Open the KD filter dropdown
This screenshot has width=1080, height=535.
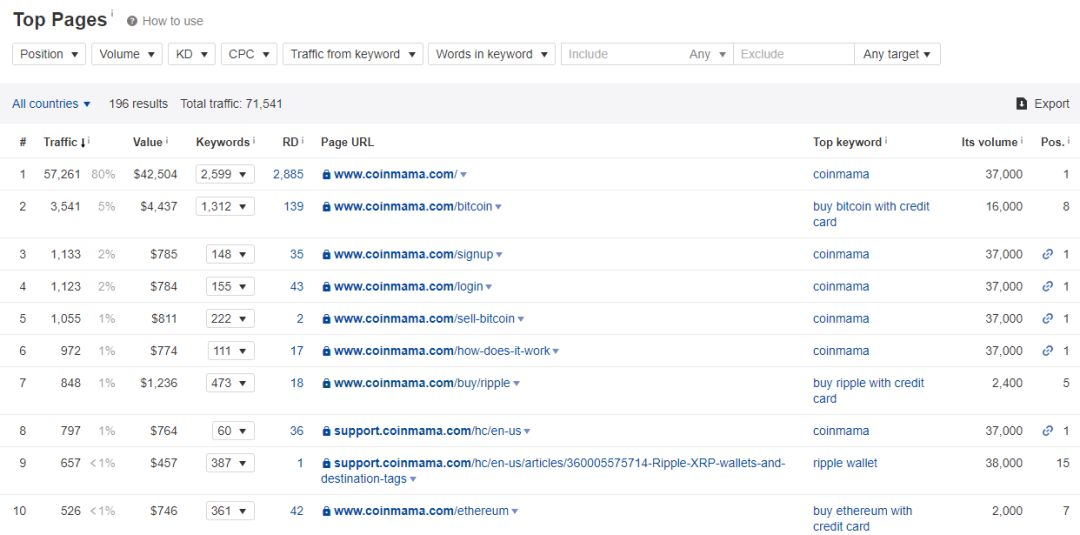pyautogui.click(x=191, y=54)
